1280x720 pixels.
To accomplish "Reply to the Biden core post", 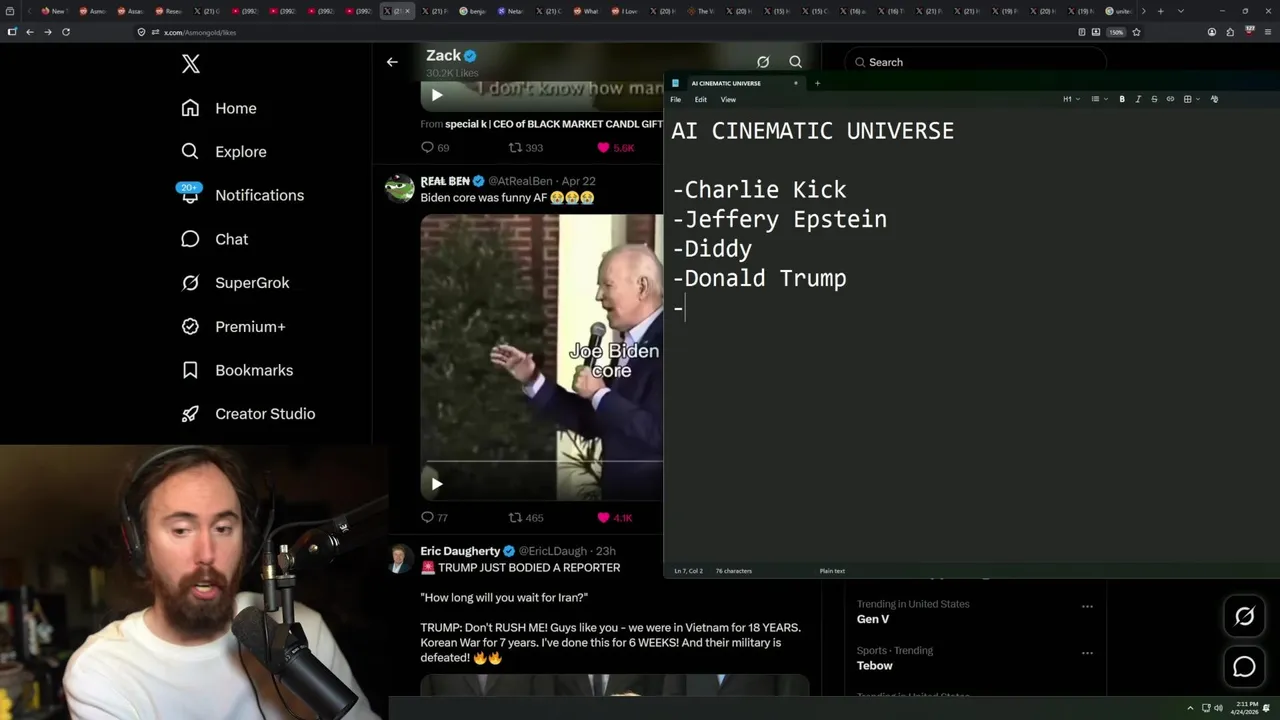I will (x=427, y=517).
